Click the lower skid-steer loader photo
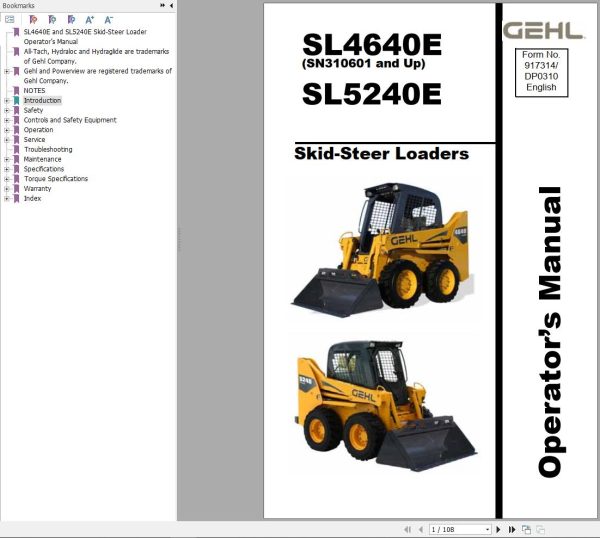600x538 pixels. coord(387,405)
